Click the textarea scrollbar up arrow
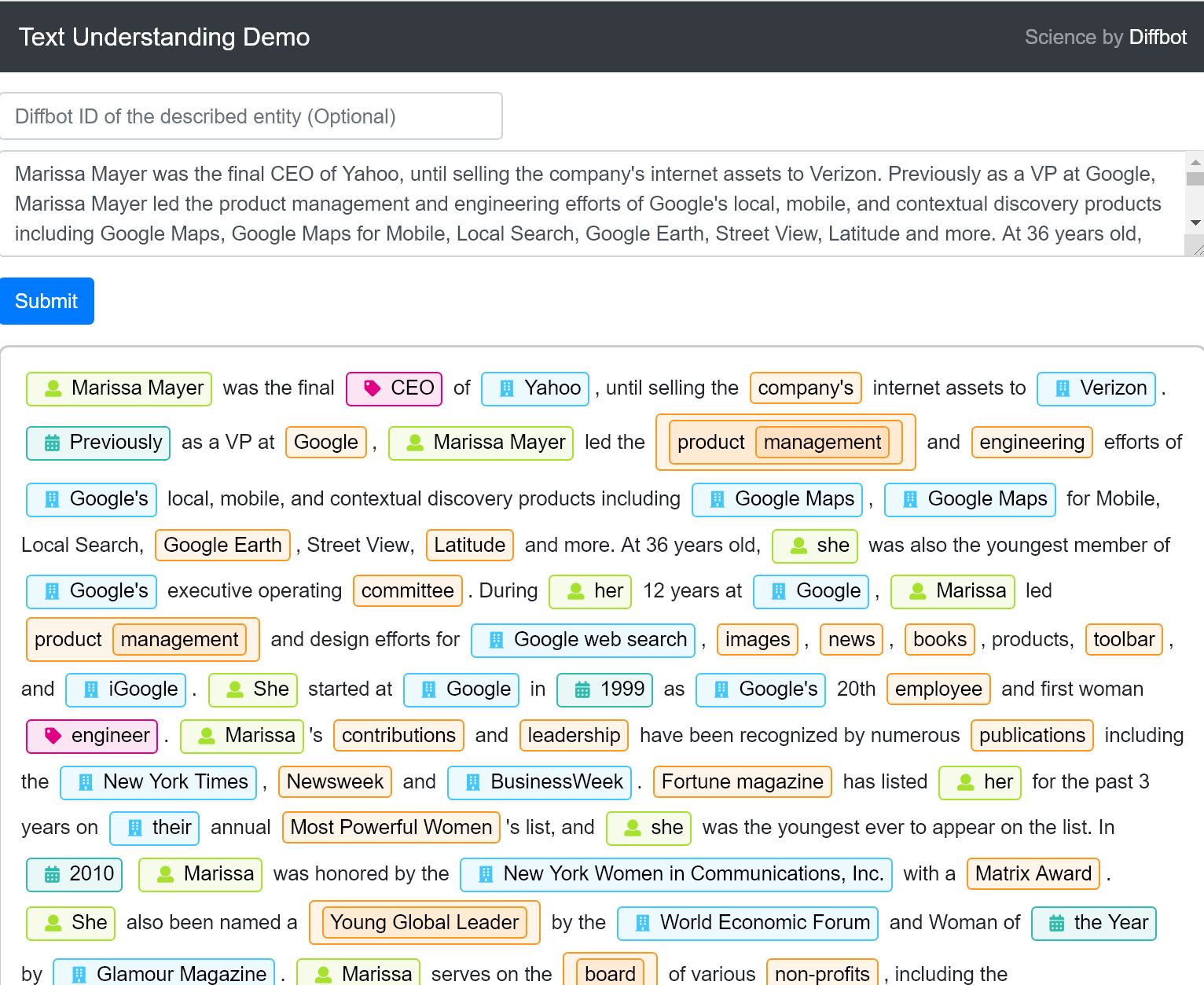Viewport: 1204px width, 985px height. [1195, 162]
